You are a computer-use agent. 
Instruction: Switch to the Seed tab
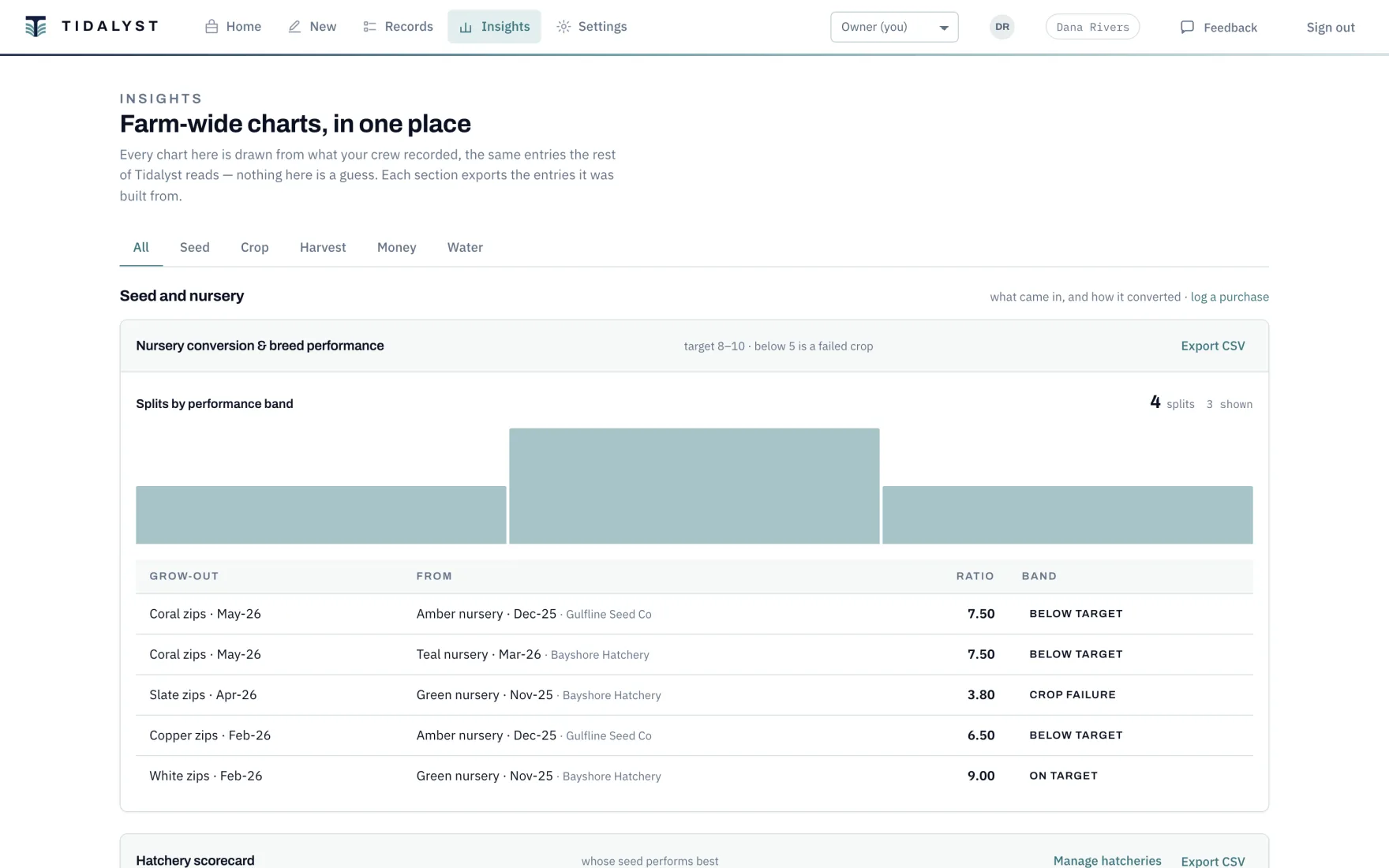195,248
